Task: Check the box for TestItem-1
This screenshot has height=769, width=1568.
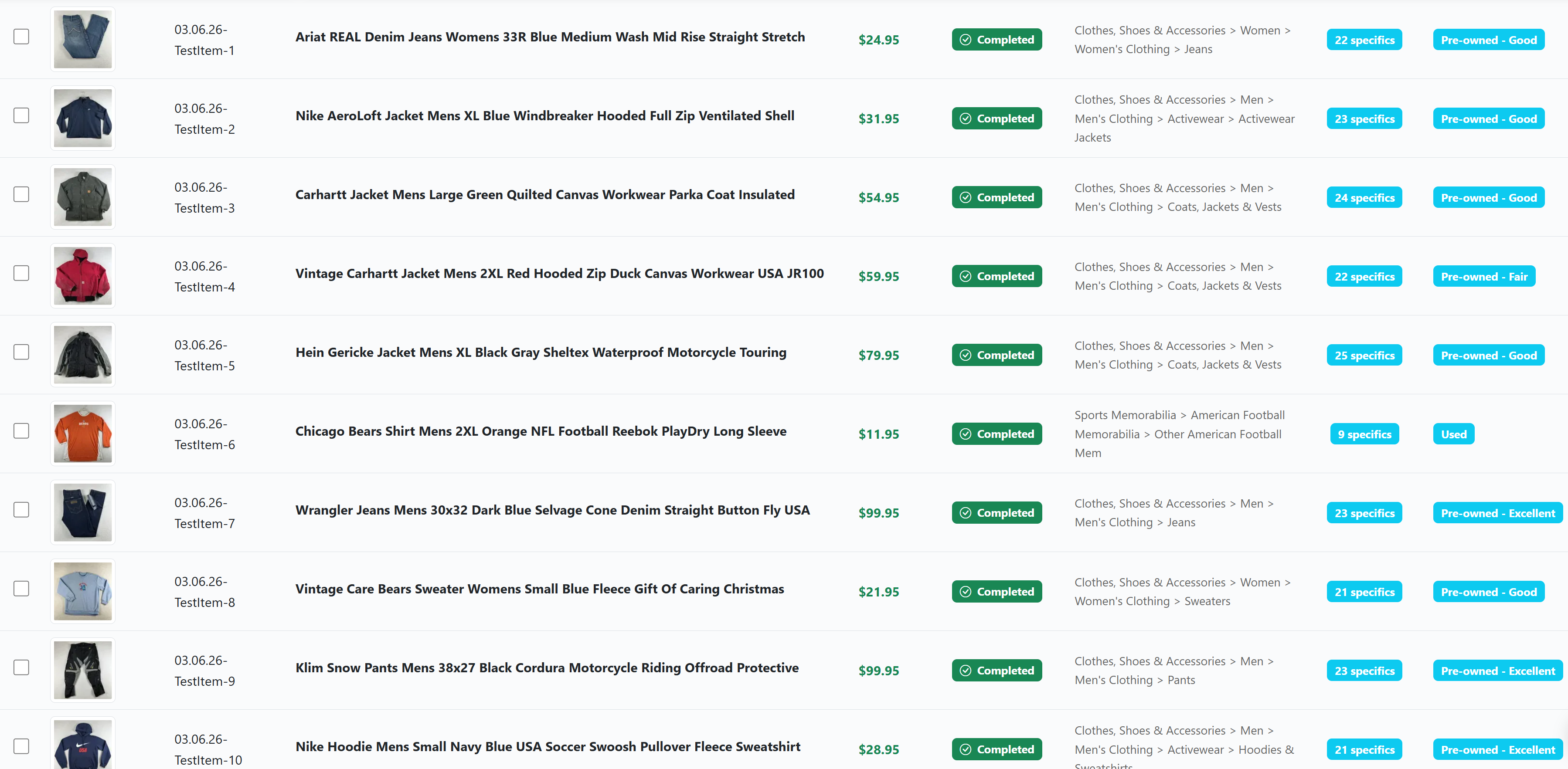Action: 21,37
